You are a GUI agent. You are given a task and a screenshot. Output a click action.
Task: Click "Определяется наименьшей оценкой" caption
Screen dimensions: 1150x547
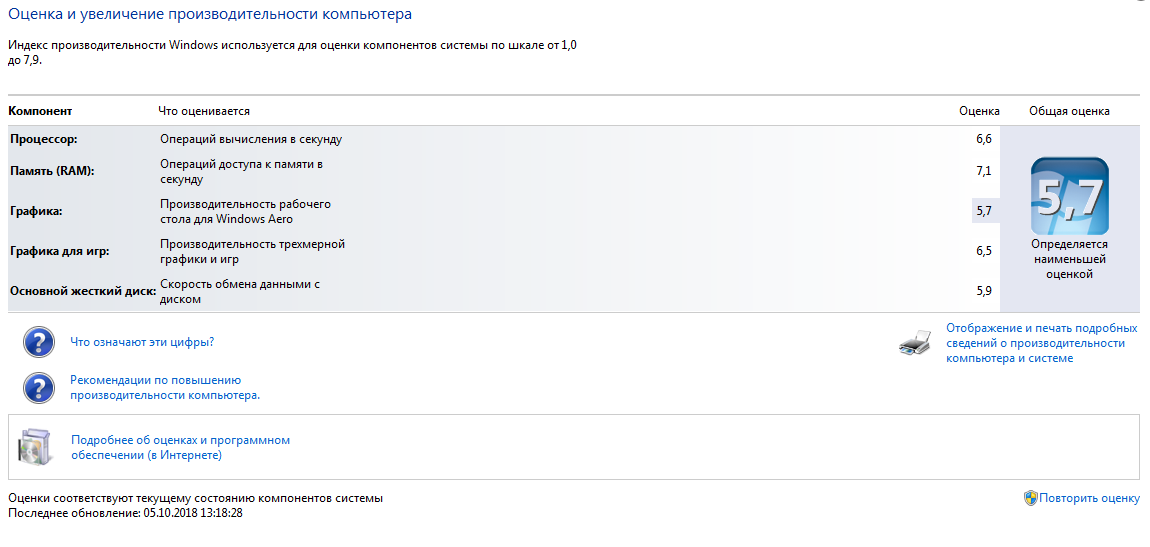coord(1069,259)
